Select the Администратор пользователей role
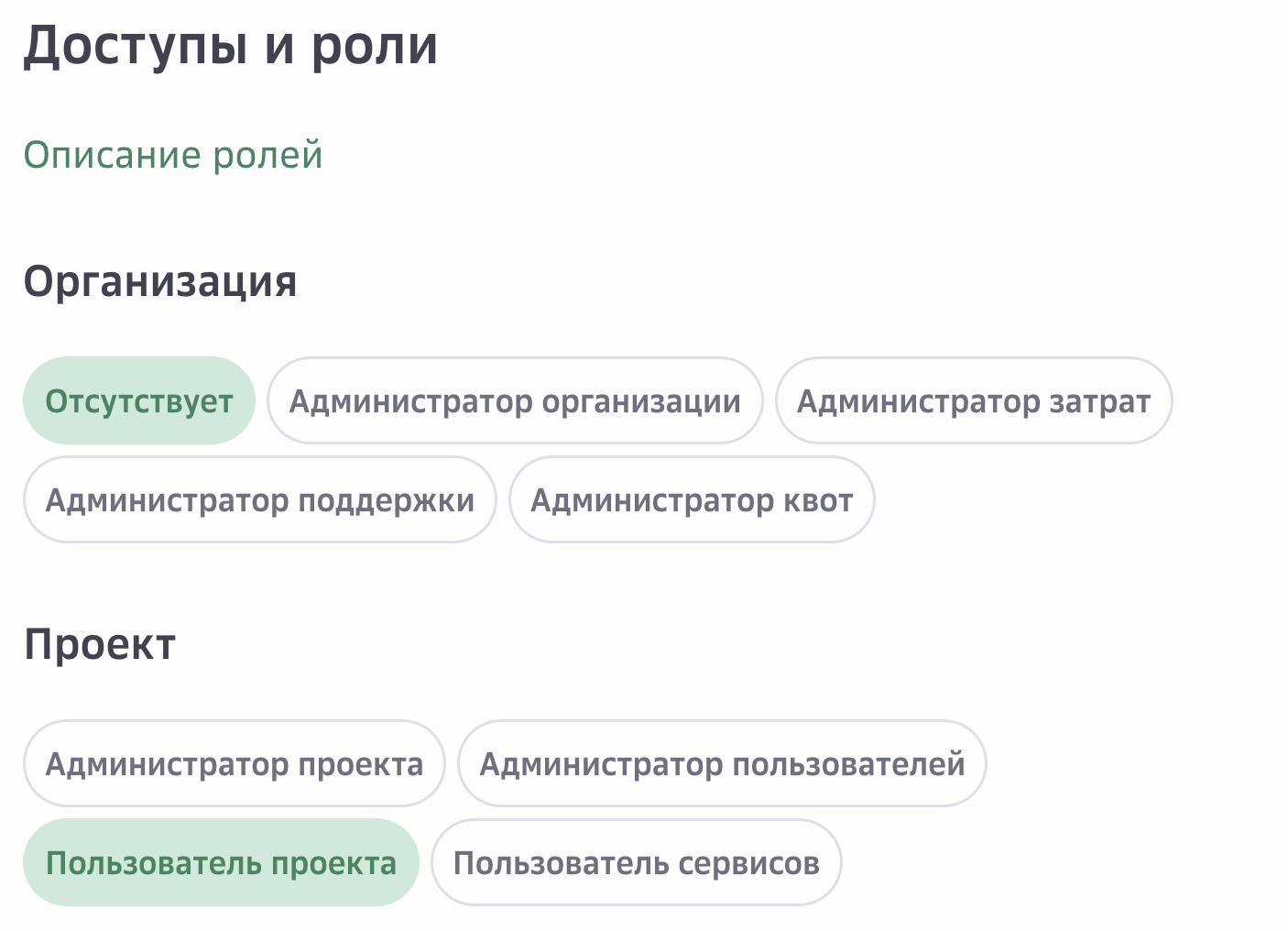Viewport: 1288px width, 931px height. [723, 763]
